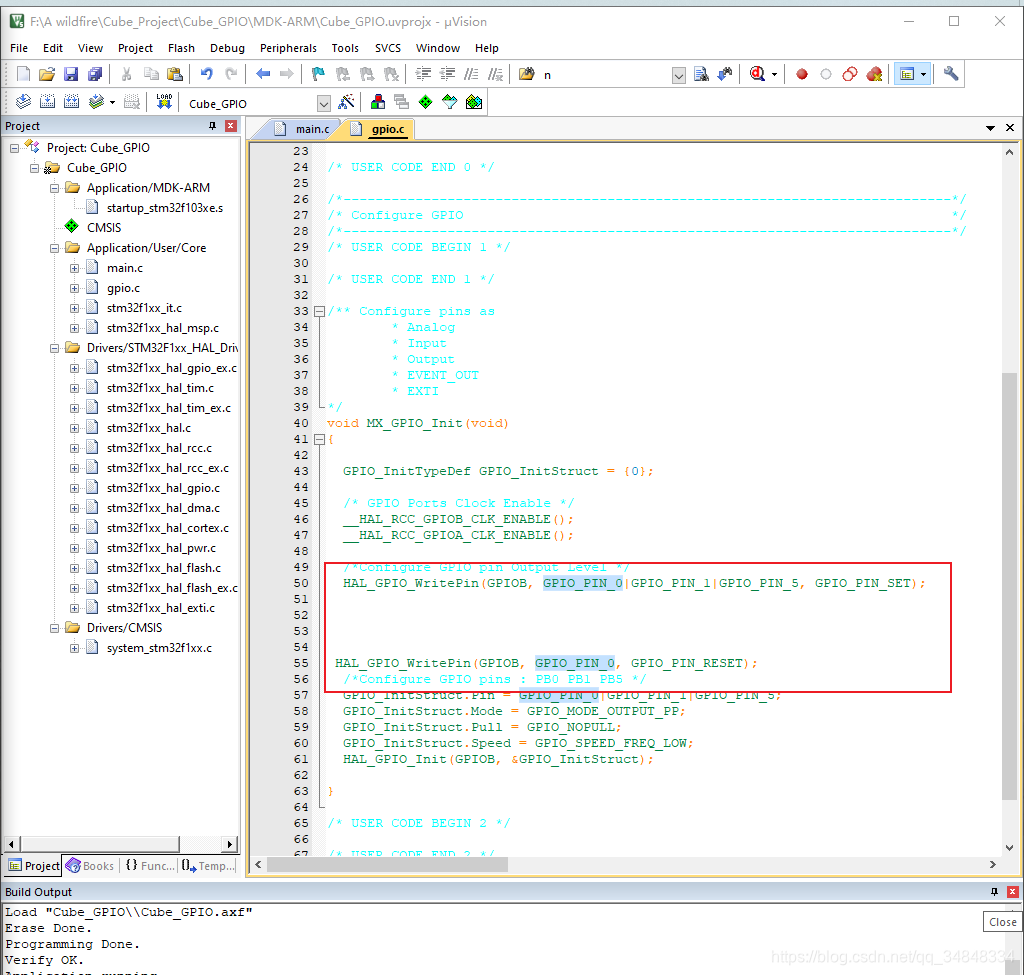1024x975 pixels.
Task: Comment out the selection
Action: point(472,74)
